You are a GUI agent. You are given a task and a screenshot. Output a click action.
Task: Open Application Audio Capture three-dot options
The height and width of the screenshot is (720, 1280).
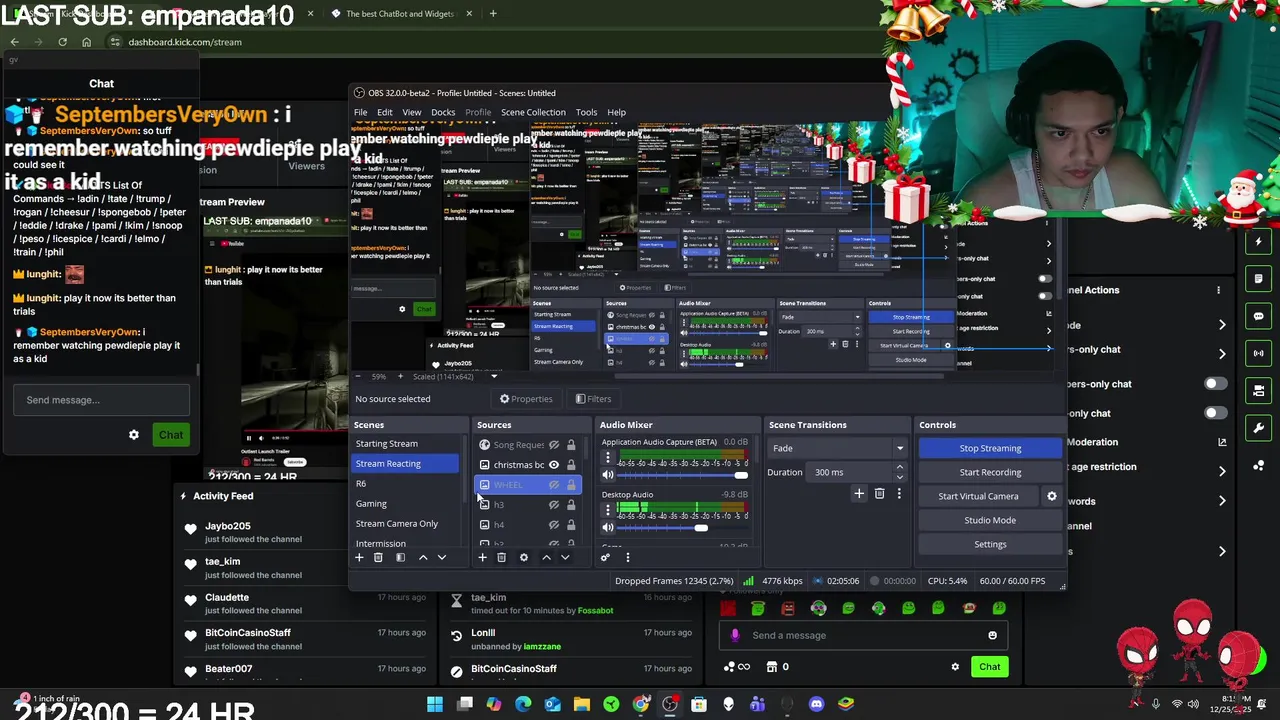click(607, 458)
